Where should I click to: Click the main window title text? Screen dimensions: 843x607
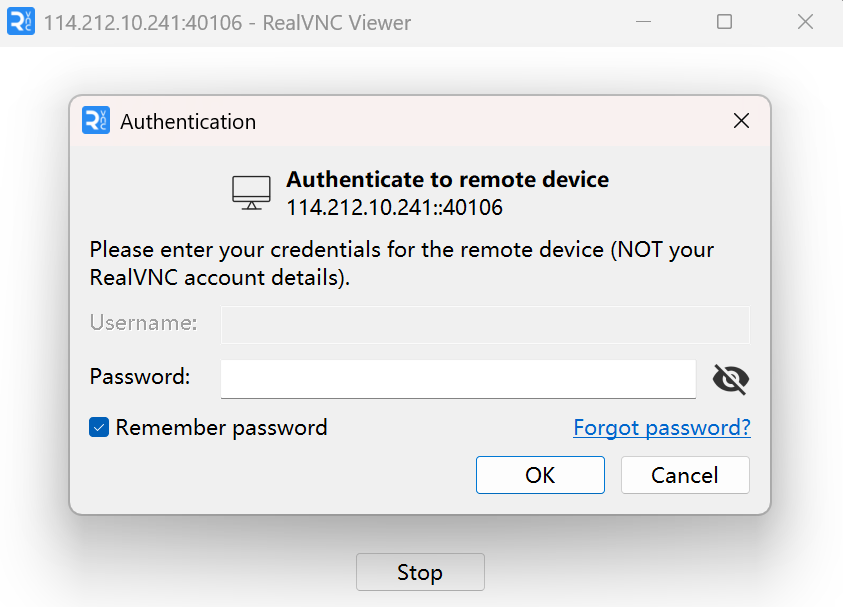(x=227, y=22)
